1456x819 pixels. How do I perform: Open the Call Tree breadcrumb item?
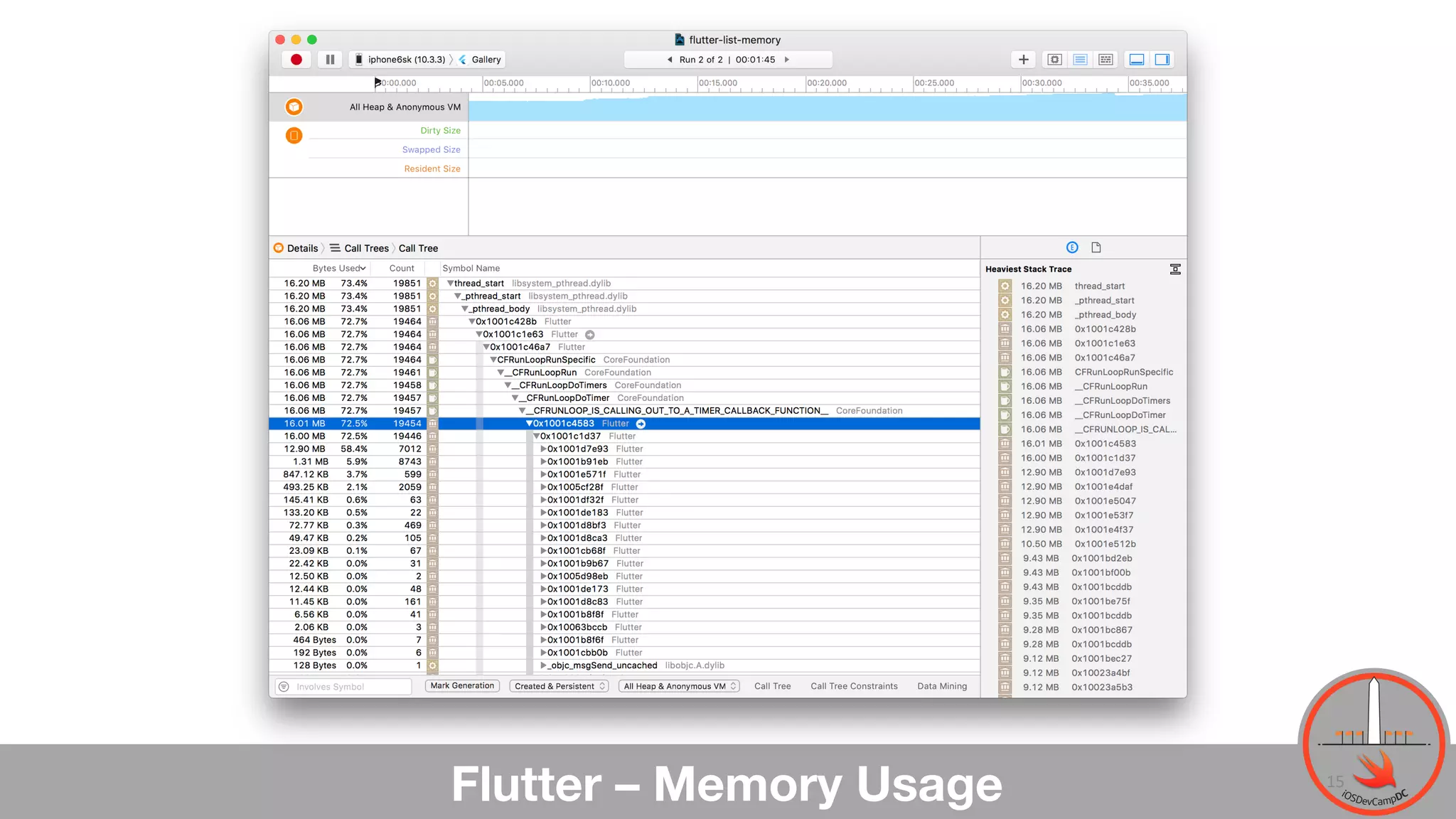tap(418, 248)
